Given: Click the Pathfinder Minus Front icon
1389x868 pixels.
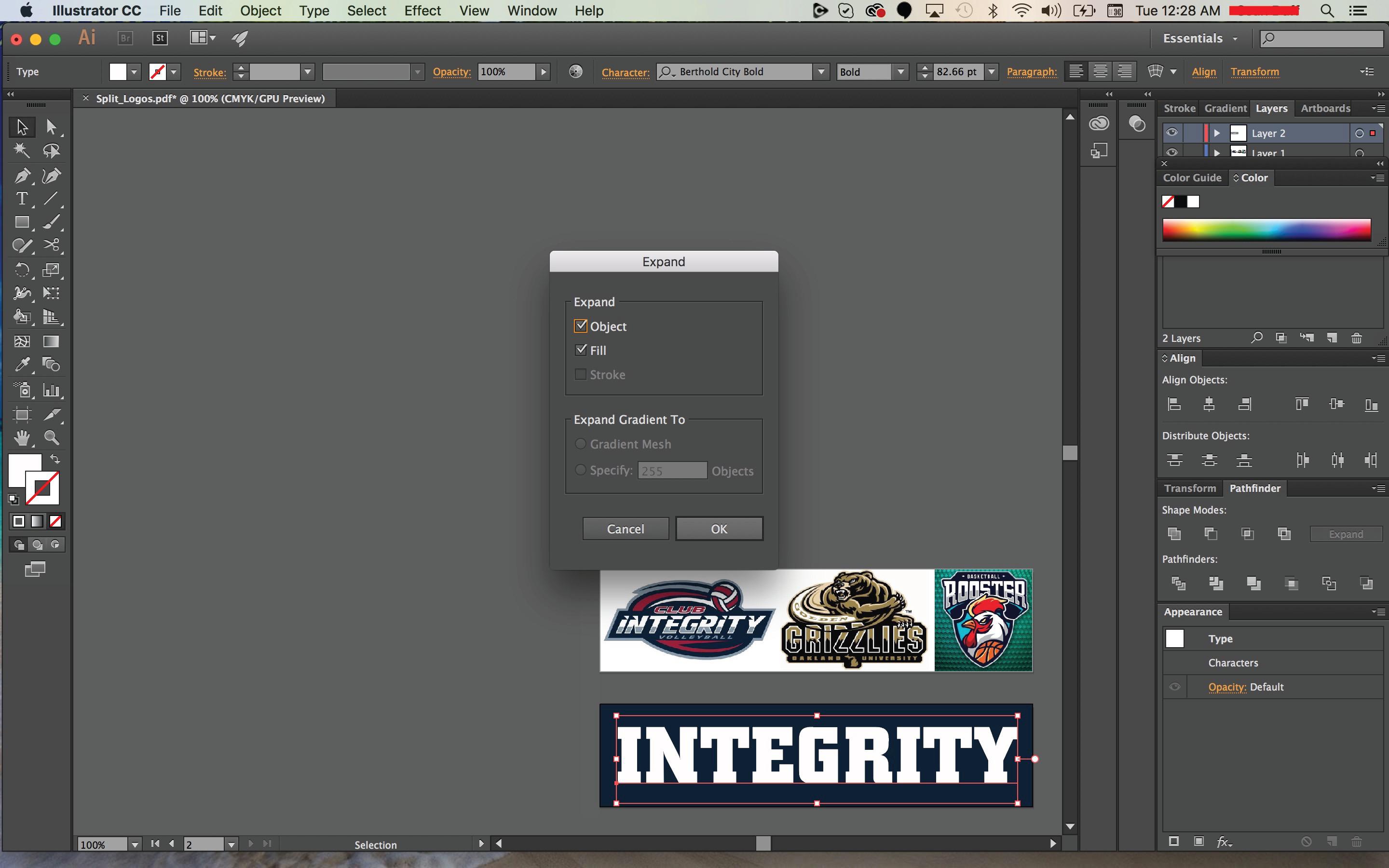Looking at the screenshot, I should pos(1210,534).
